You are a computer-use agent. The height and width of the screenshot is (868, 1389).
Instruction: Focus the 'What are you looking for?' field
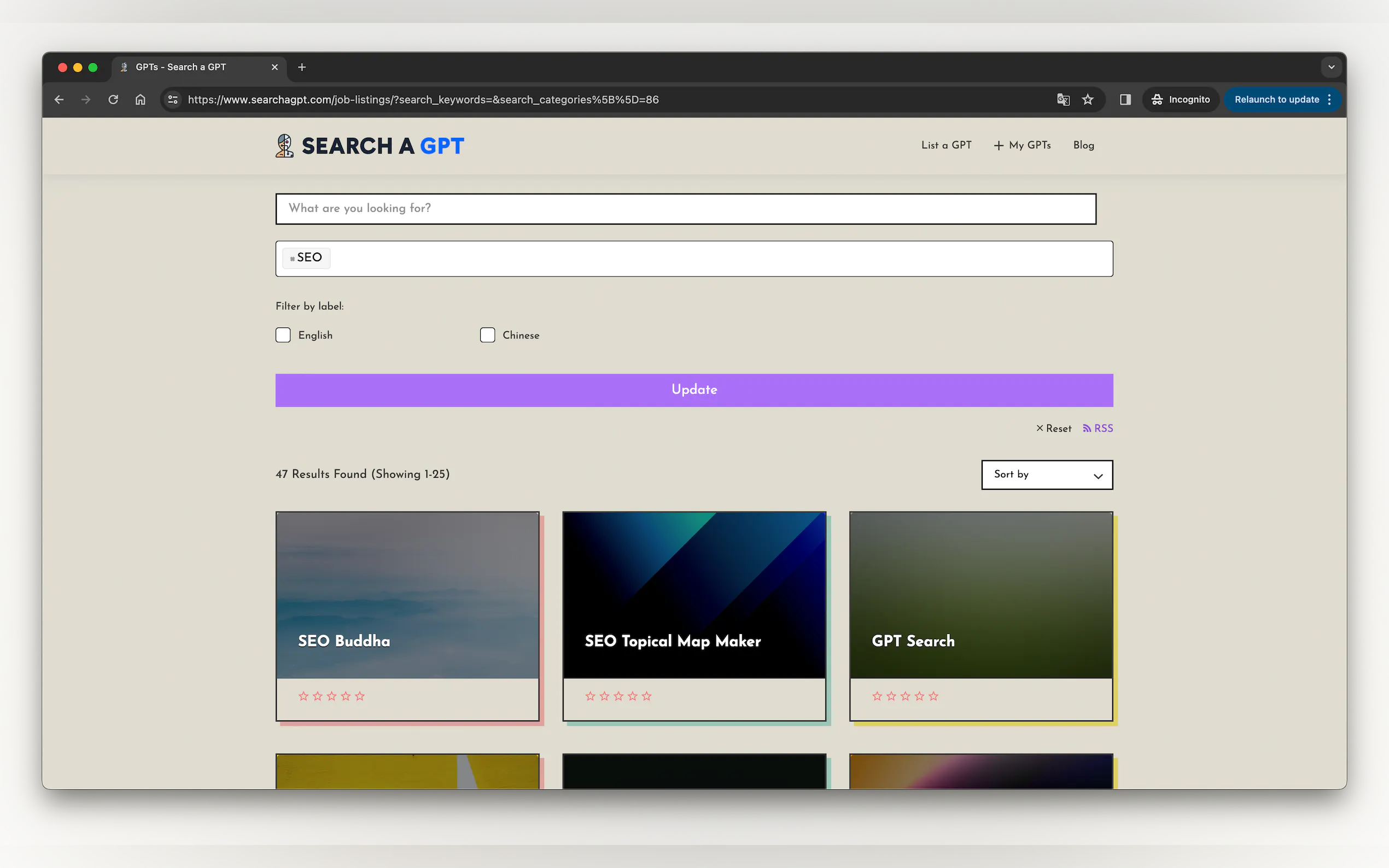(686, 208)
